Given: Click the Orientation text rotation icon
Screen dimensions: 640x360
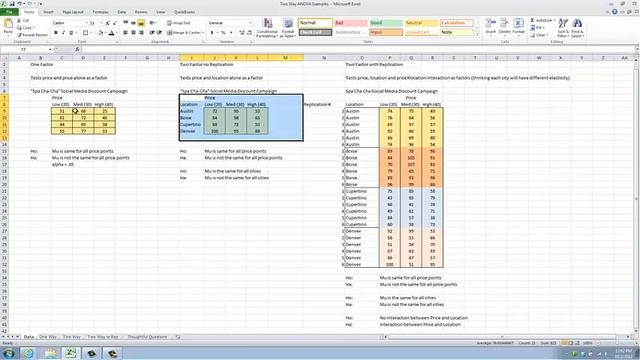Looking at the screenshot, I should pyautogui.click(x=153, y=23).
